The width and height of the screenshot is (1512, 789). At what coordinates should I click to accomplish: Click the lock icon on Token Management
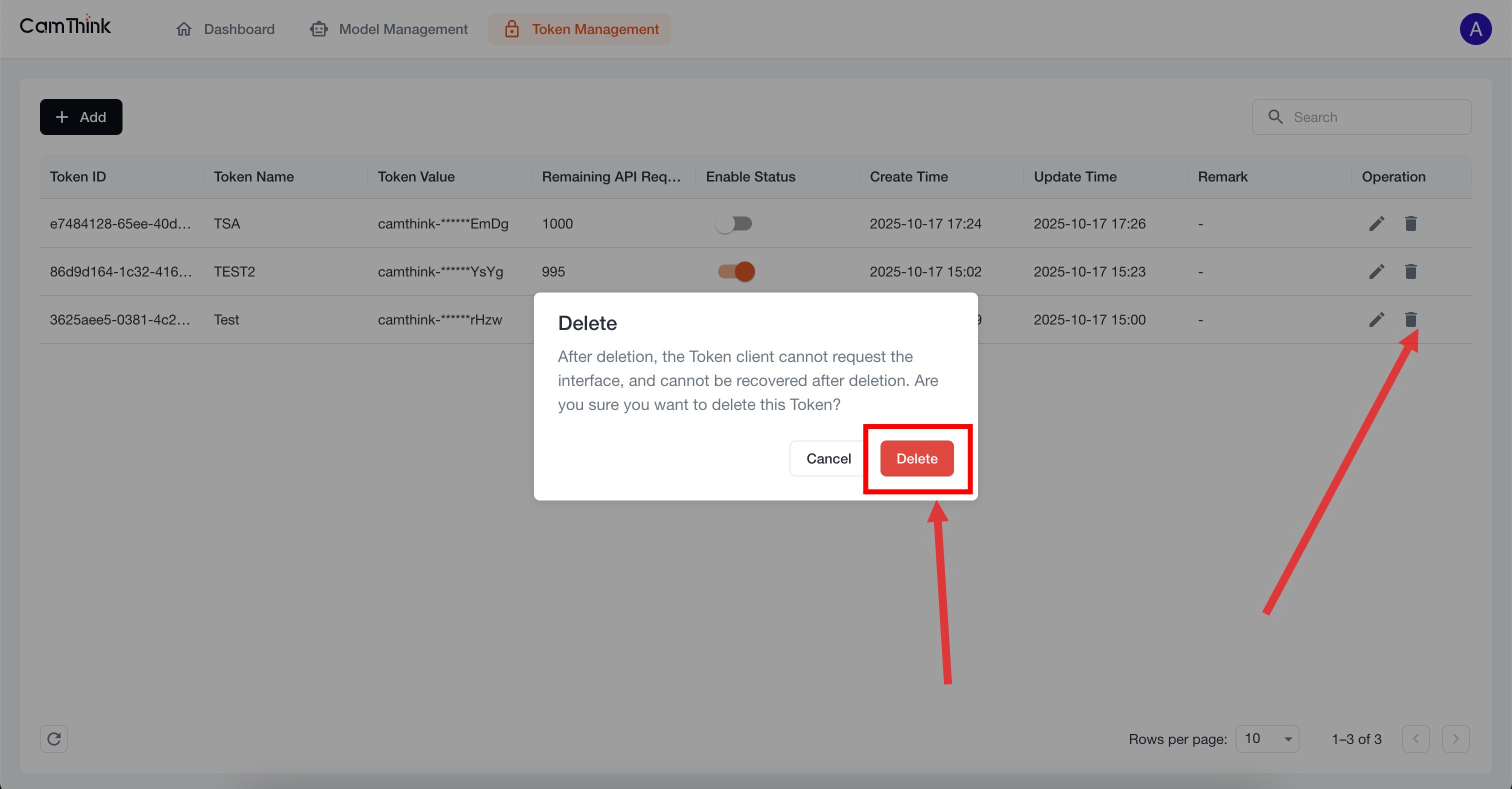[x=512, y=28]
